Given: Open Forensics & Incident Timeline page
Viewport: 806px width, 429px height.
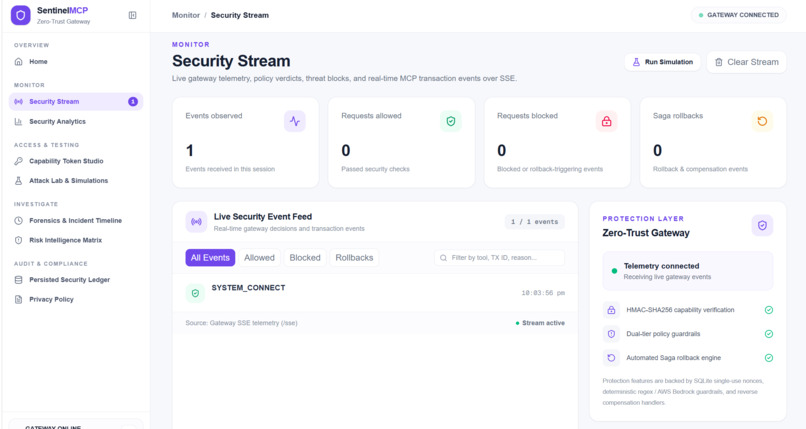Looking at the screenshot, I should 76,221.
